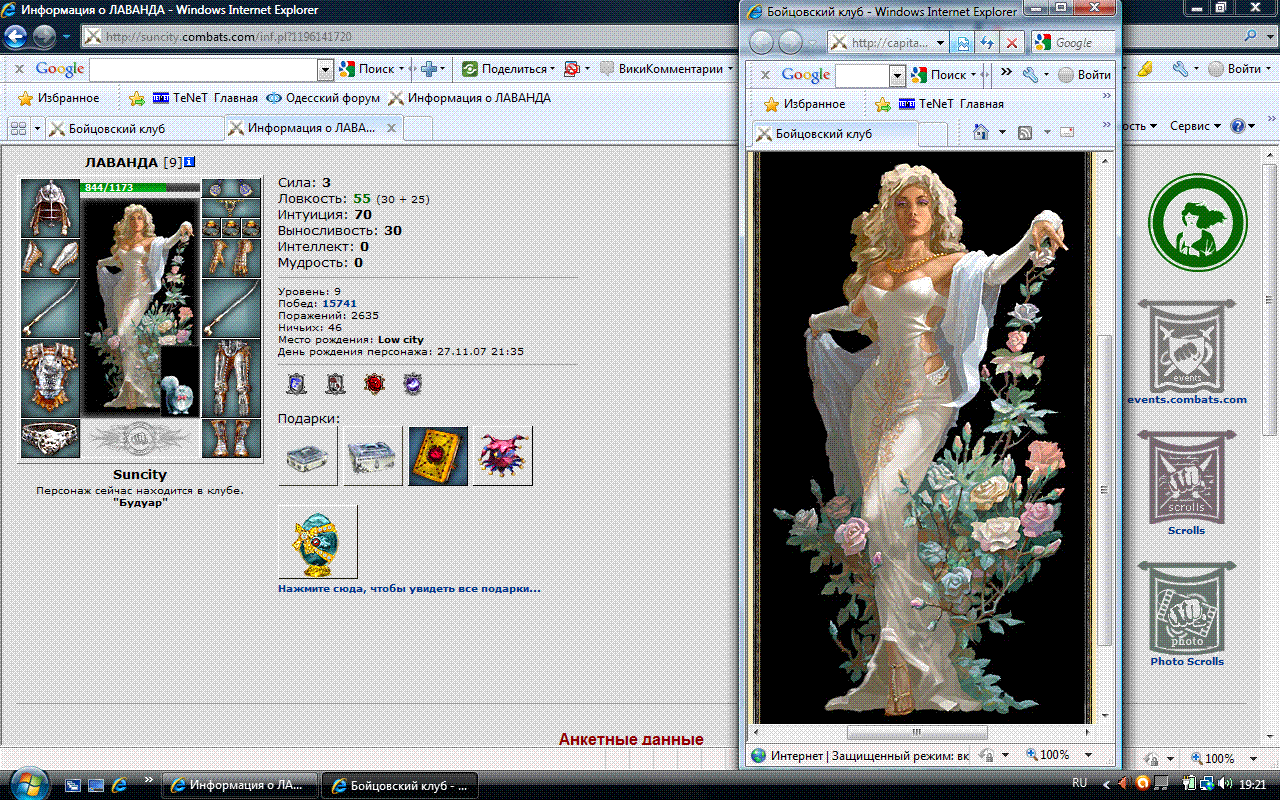Open TeNeT Главная link in back window
This screenshot has height=800, width=1280.
pyautogui.click(x=205, y=98)
